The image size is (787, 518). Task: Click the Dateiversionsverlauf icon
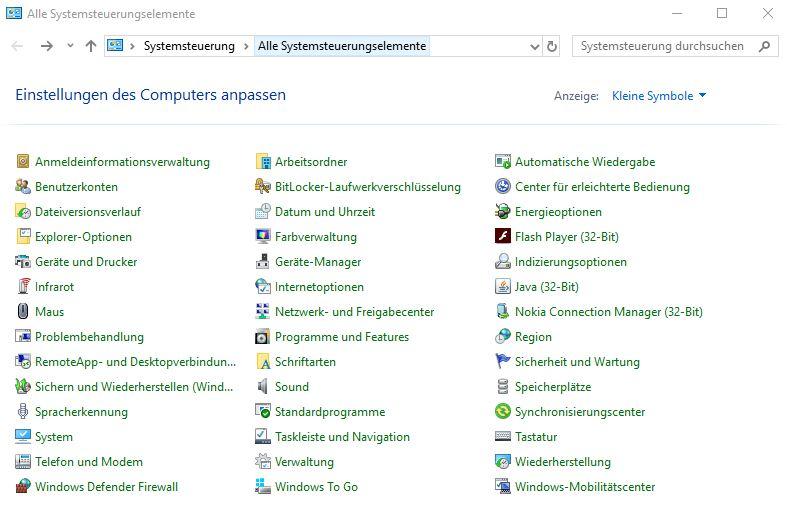click(x=23, y=211)
